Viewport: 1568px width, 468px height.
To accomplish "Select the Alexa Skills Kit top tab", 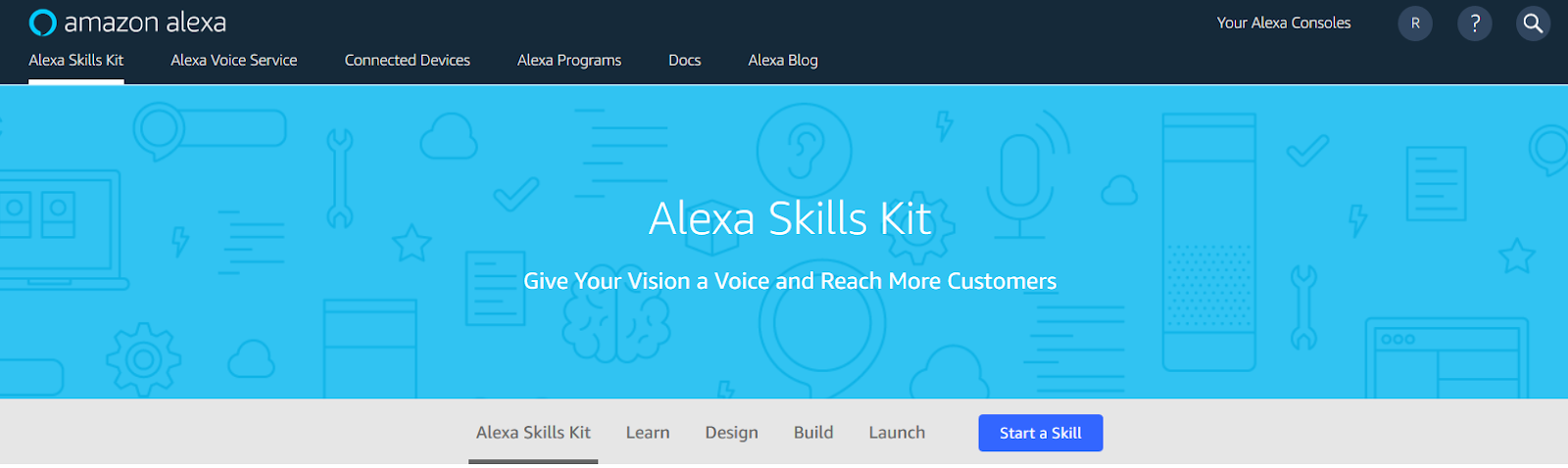I will coord(76,60).
